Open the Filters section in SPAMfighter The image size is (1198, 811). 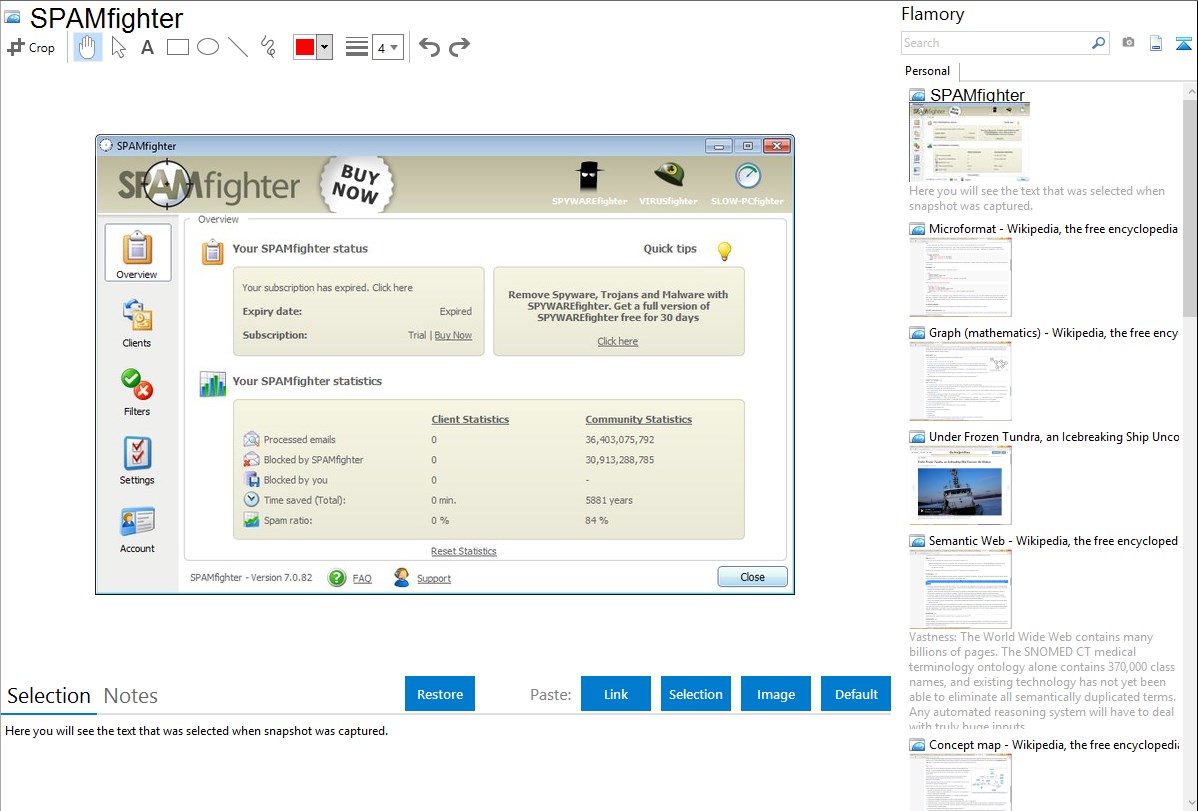coord(137,392)
